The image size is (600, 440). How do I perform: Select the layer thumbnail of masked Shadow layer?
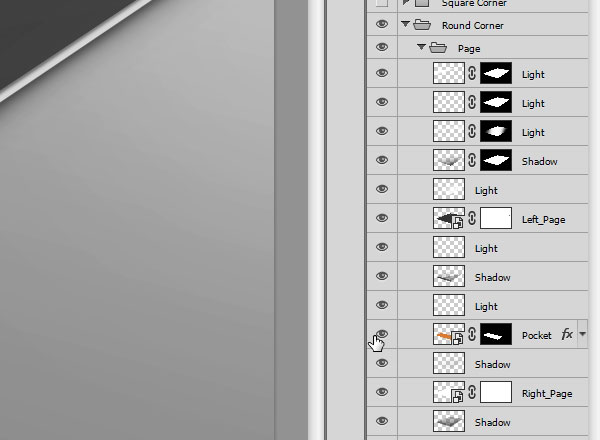(449, 160)
